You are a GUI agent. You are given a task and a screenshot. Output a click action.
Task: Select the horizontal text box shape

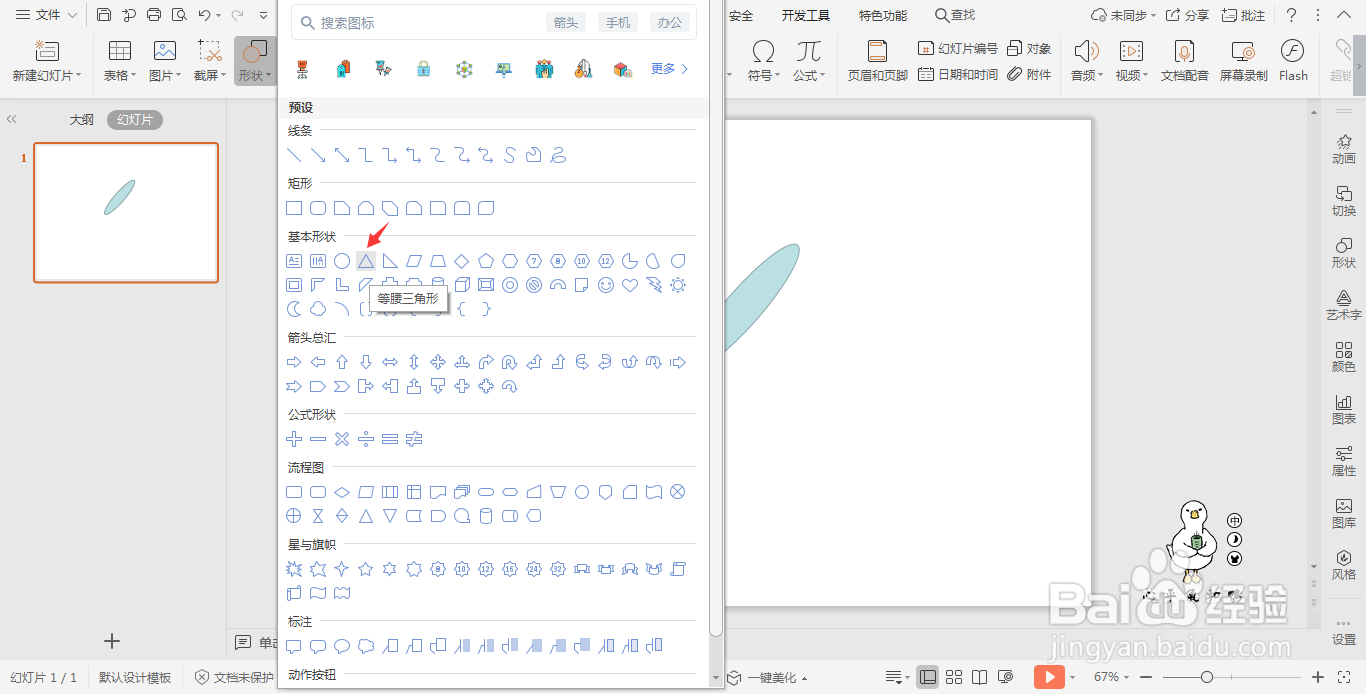[x=294, y=261]
